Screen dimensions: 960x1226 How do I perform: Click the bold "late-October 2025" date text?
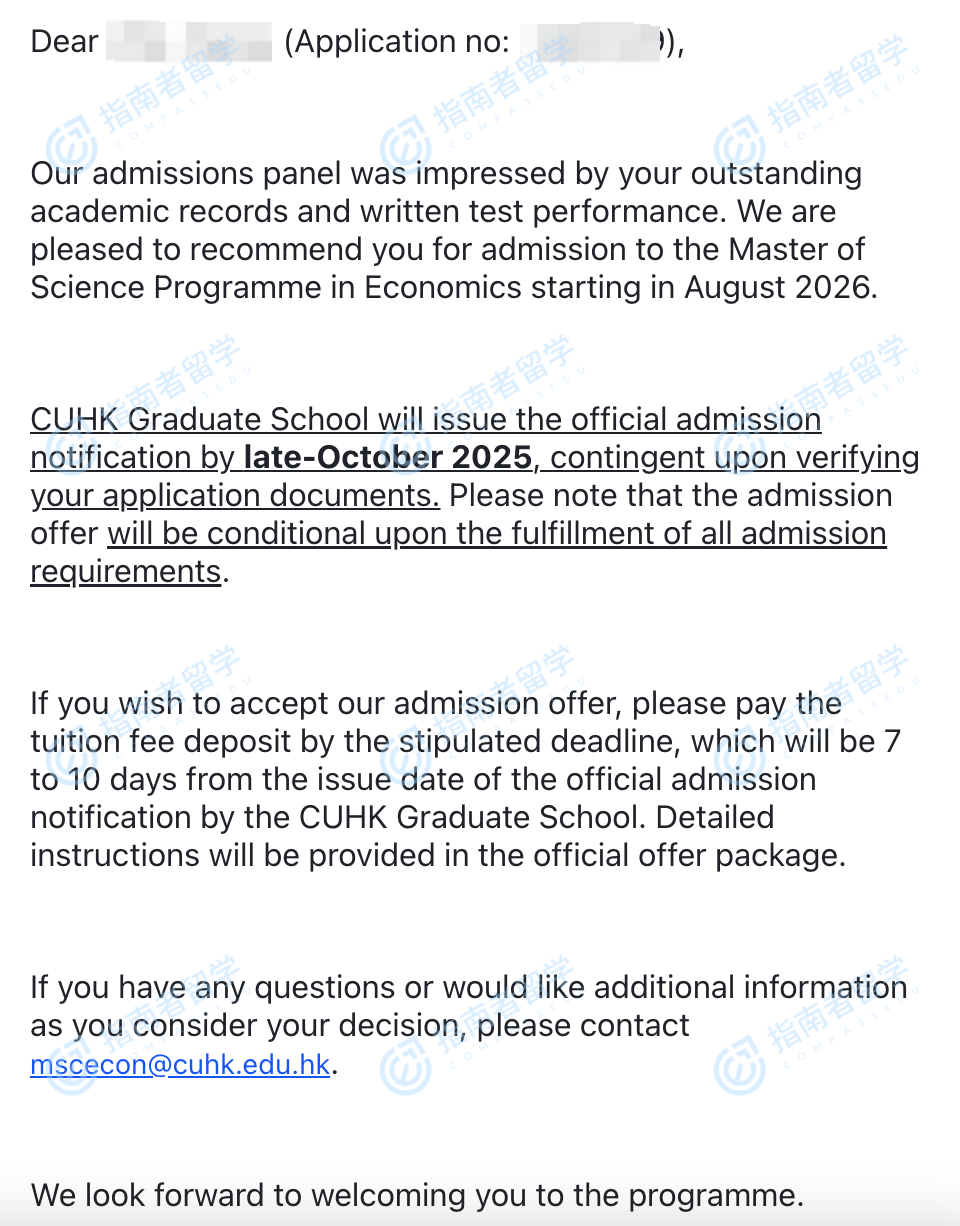click(388, 458)
